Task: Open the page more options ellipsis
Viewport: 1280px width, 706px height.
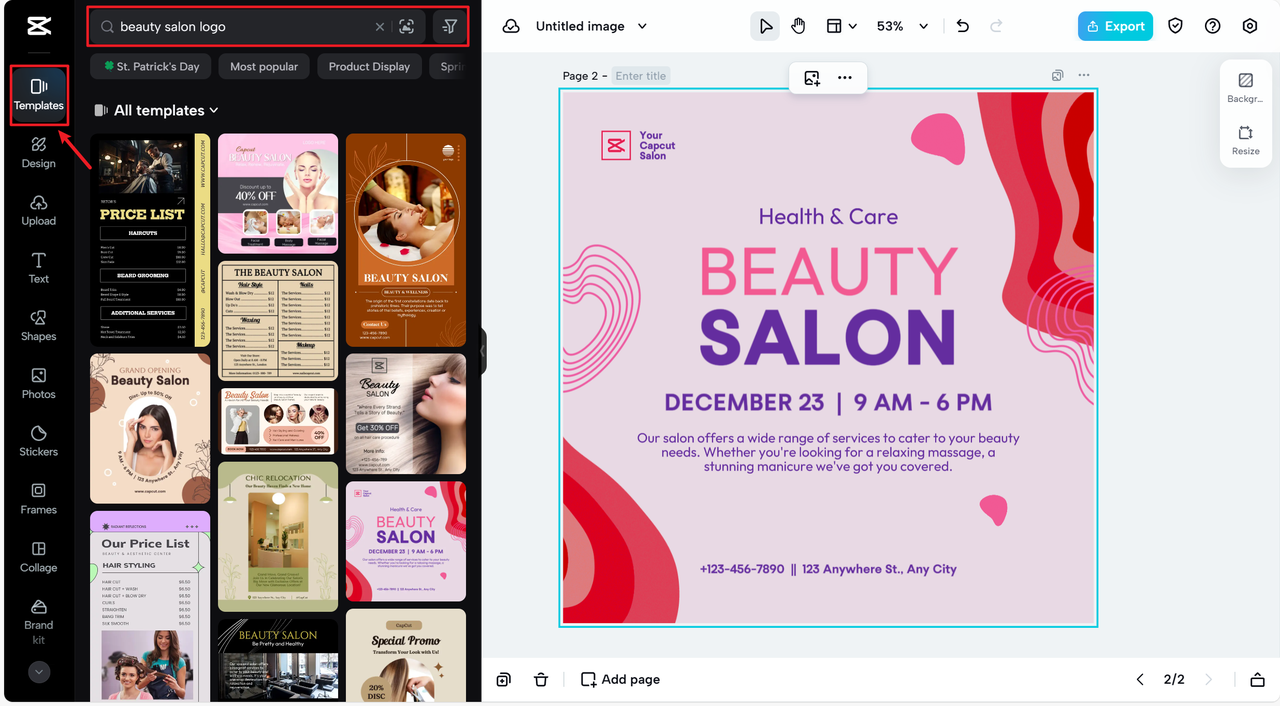Action: 1084,75
